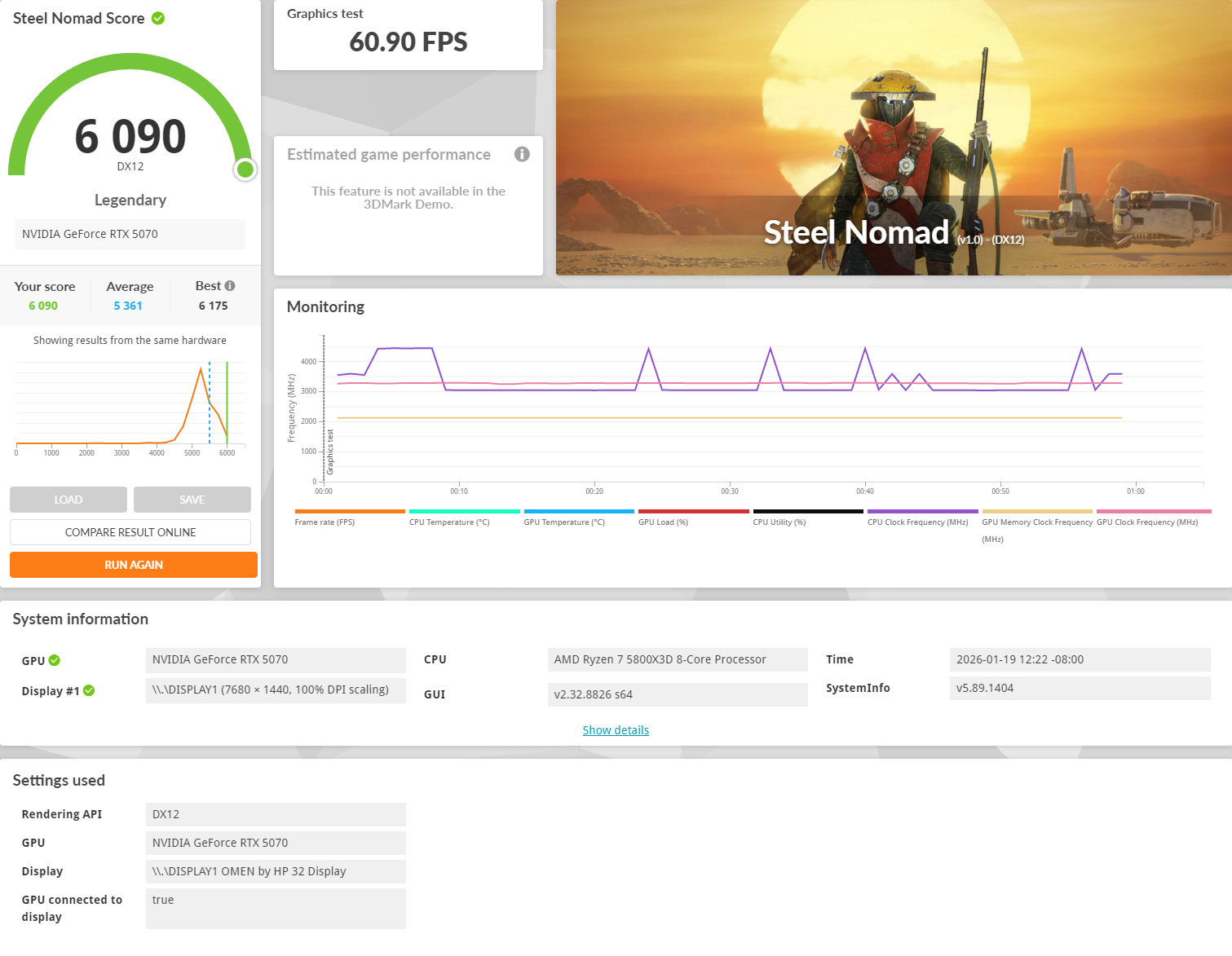1232x956 pixels.
Task: Click the SystemInfo value v5.89.1404
Action: click(x=1080, y=688)
